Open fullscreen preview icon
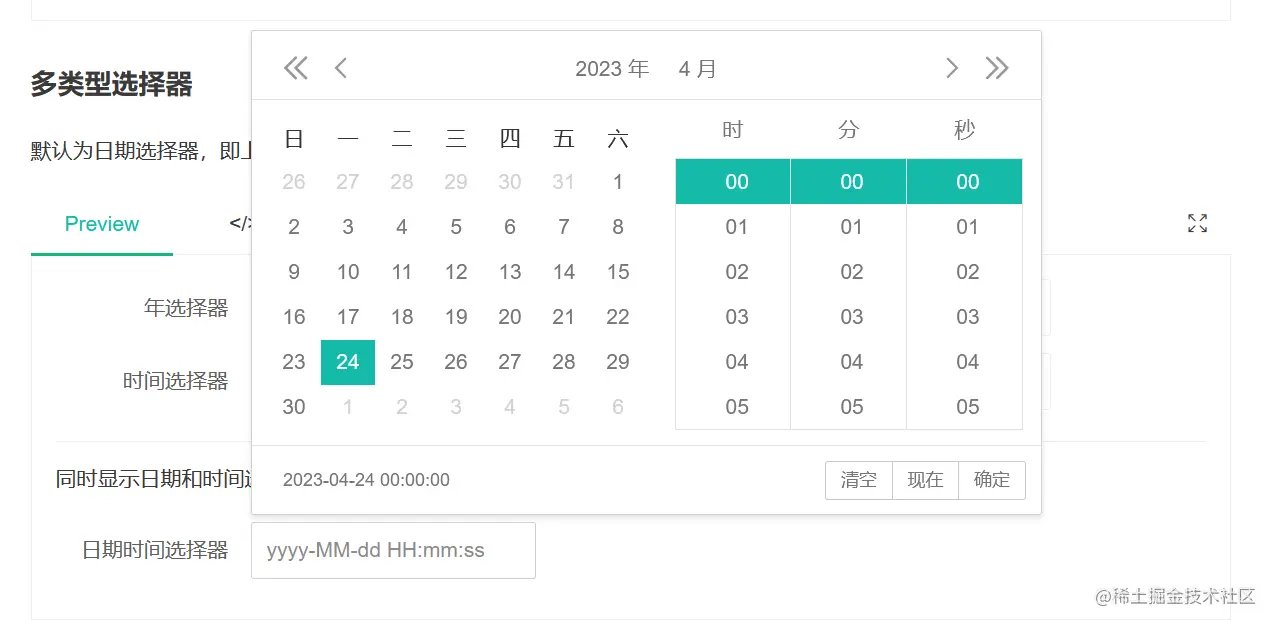 click(1197, 223)
